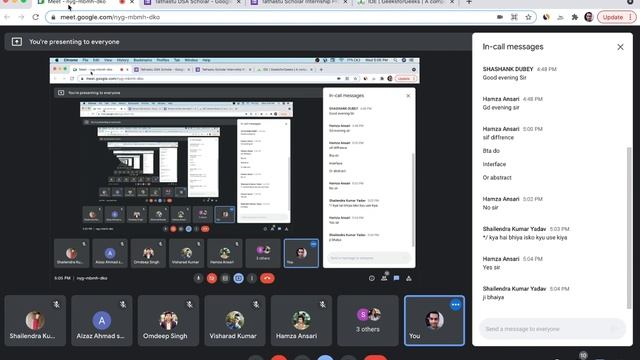Click message 'Gd evening sir'
640x360 pixels.
pos(501,107)
